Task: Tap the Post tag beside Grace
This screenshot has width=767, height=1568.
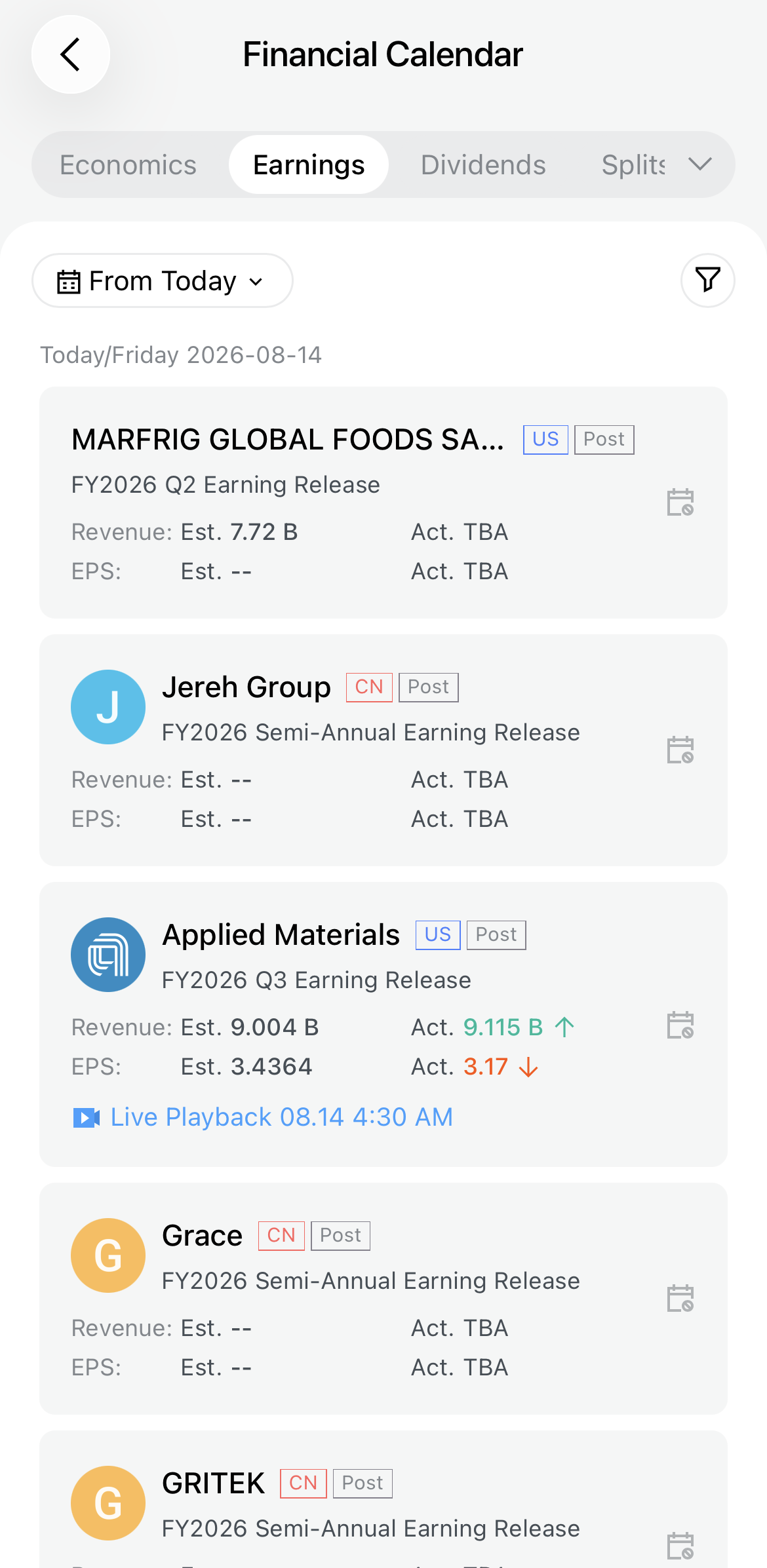Action: tap(341, 1236)
